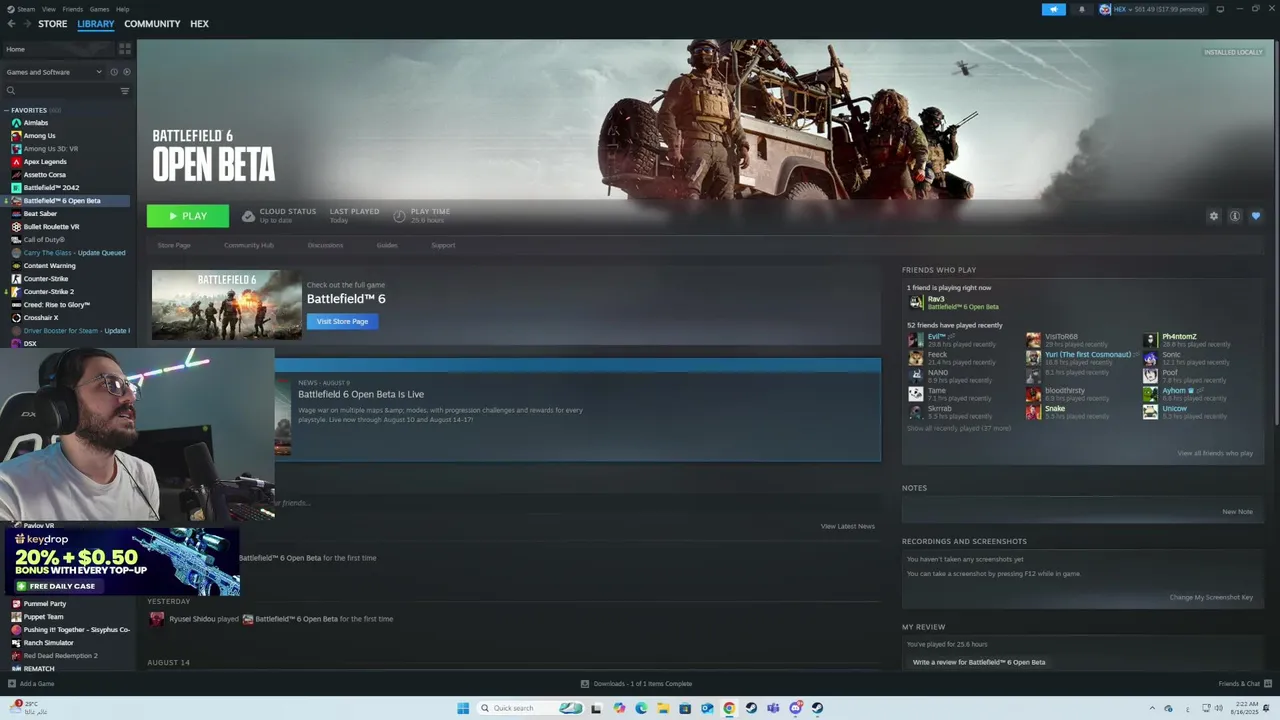Image resolution: width=1280 pixels, height=720 pixels.
Task: Click the back navigation arrow
Action: (x=12, y=24)
